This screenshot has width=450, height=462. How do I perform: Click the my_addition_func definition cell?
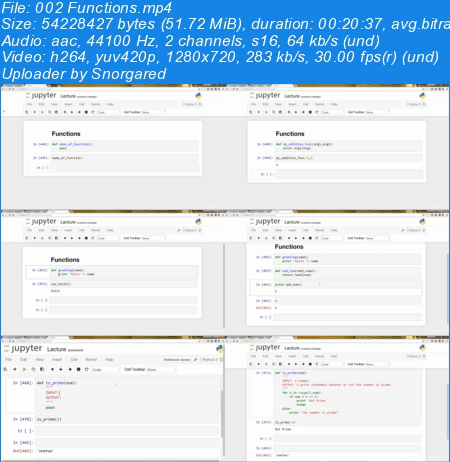coord(348,146)
